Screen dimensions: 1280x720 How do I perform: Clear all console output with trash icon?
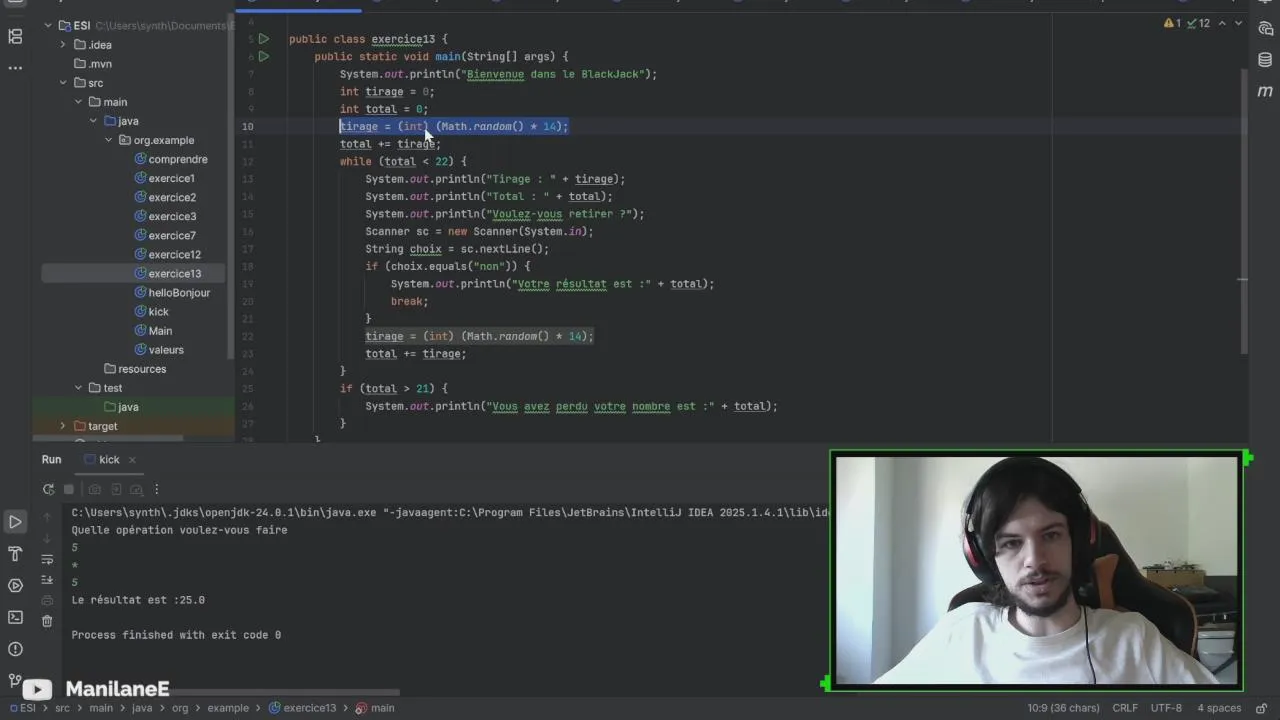pyautogui.click(x=47, y=621)
